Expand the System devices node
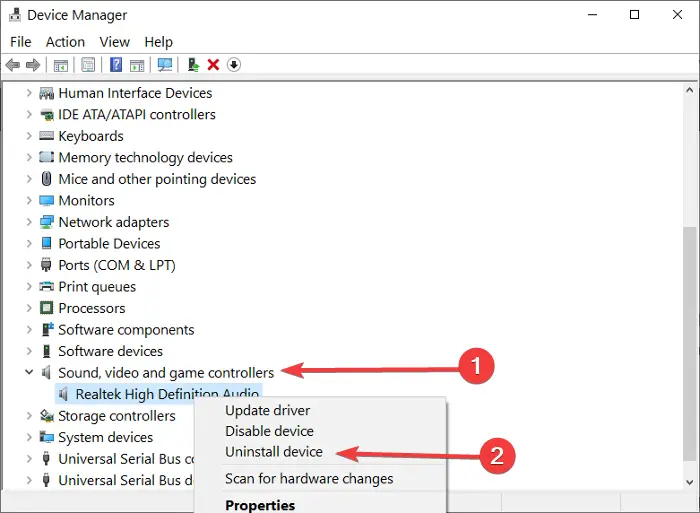 (29, 437)
